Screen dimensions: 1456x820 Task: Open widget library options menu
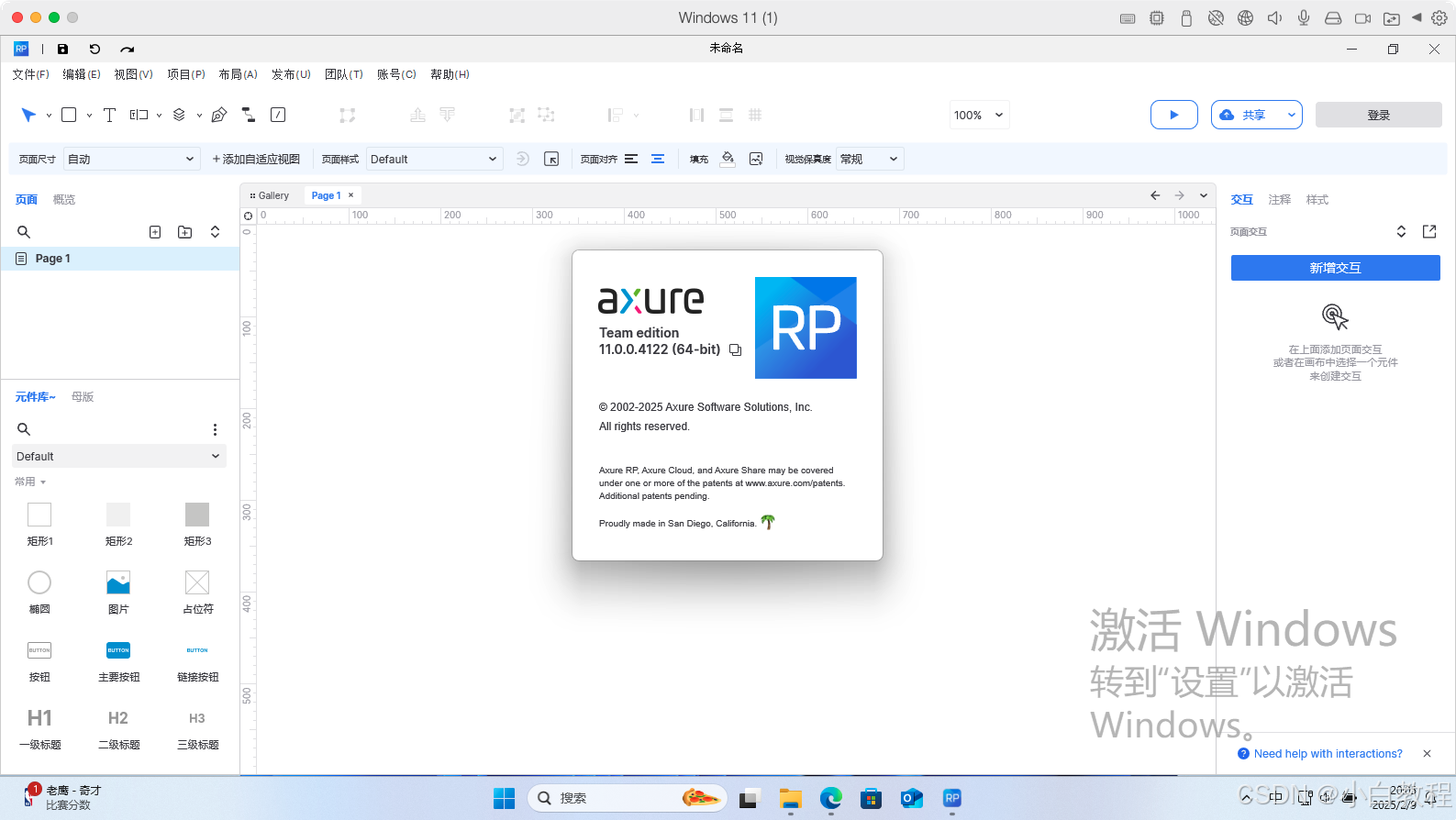(215, 429)
